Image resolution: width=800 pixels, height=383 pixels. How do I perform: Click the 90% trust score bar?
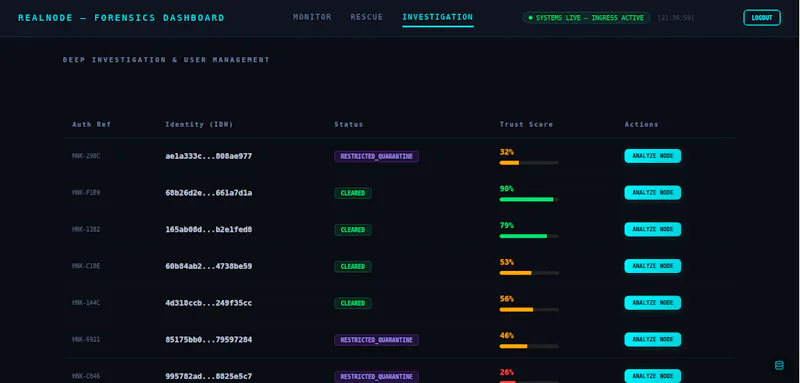click(529, 199)
